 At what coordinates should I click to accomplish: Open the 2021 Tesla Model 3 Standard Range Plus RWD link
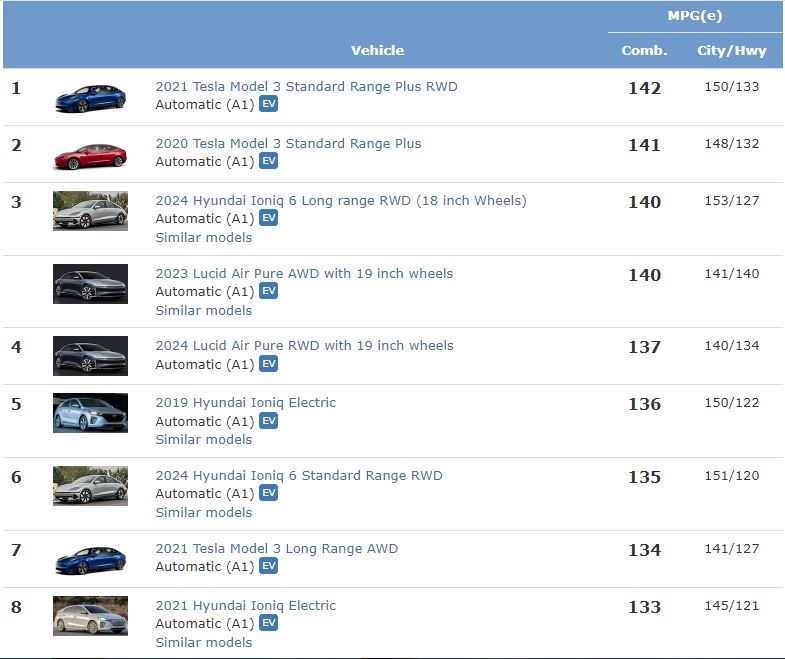[306, 87]
